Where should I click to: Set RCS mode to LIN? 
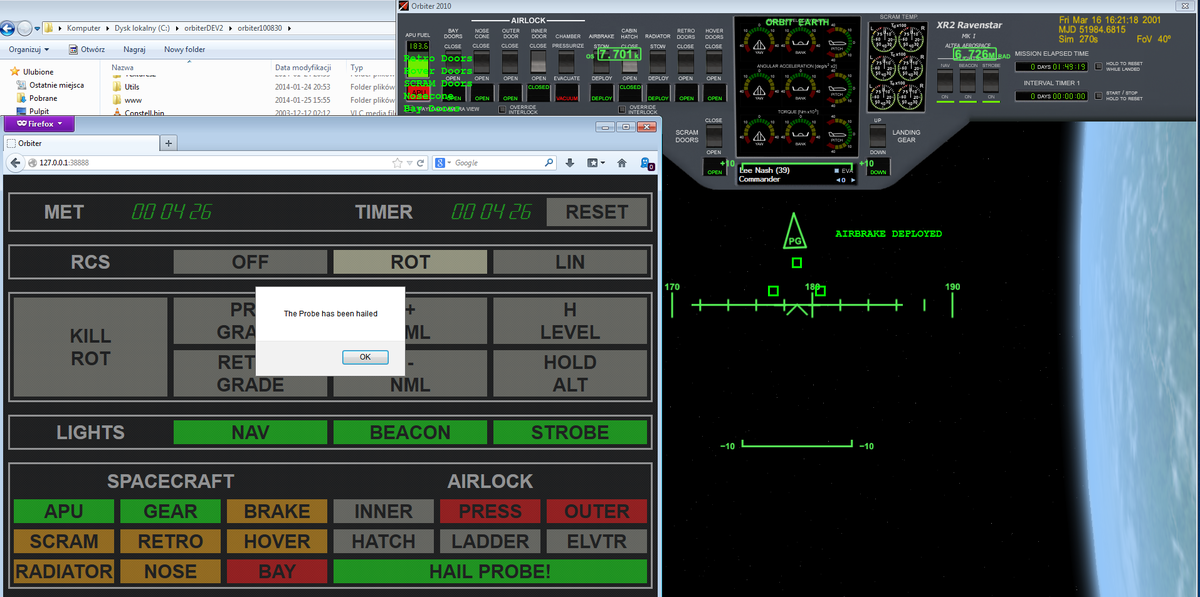coord(570,262)
